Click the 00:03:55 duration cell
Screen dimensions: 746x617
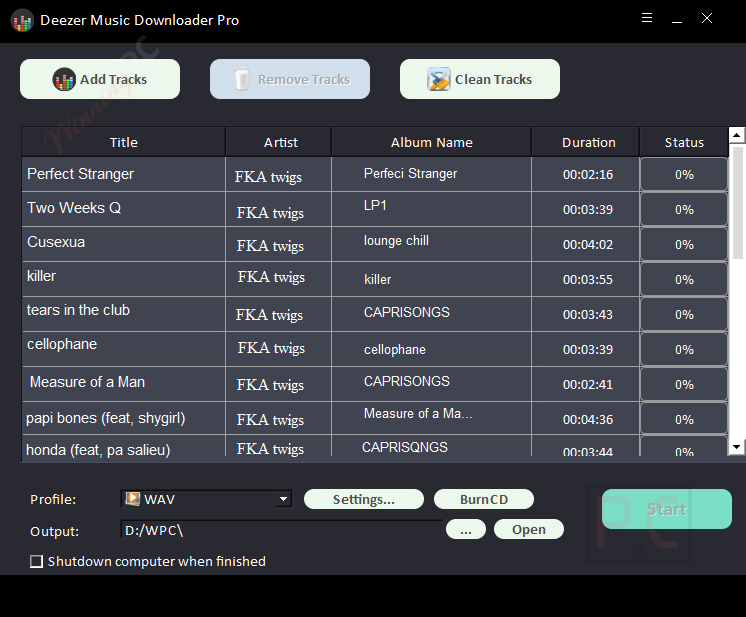pos(588,280)
